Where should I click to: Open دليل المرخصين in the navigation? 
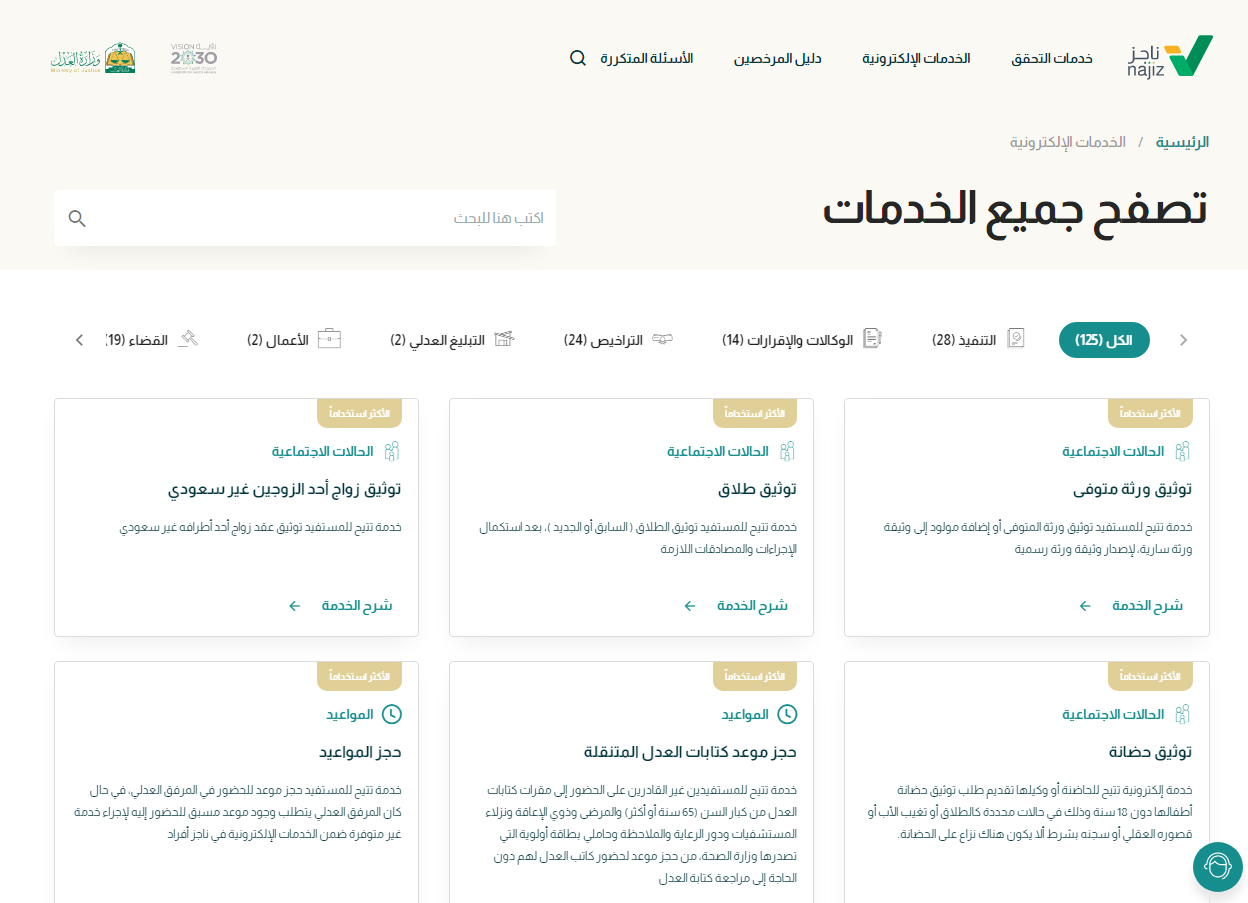[778, 58]
